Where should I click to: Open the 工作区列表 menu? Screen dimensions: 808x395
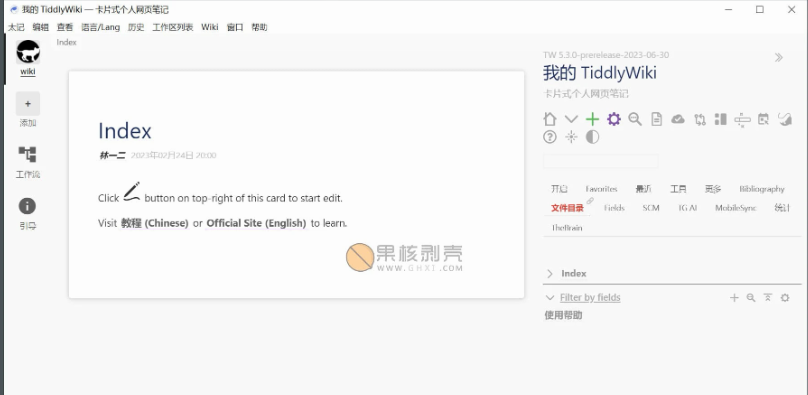coord(173,27)
